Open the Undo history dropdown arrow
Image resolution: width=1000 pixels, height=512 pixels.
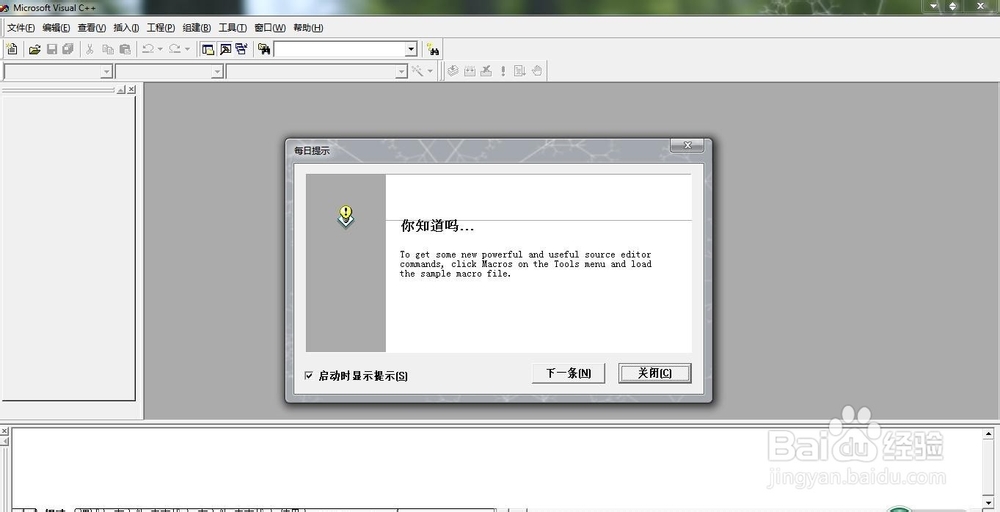(159, 49)
